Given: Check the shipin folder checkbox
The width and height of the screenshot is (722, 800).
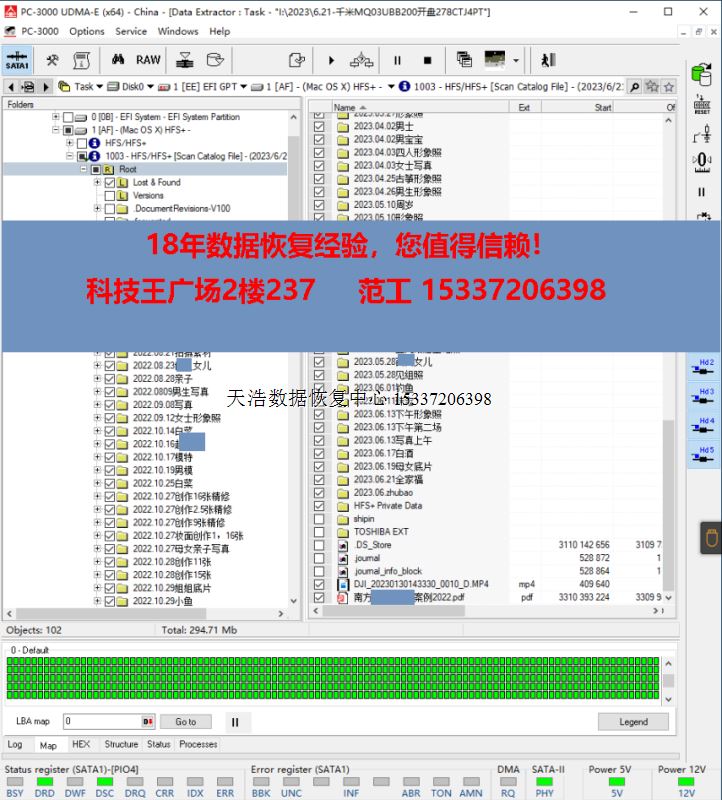Looking at the screenshot, I should click(x=319, y=519).
